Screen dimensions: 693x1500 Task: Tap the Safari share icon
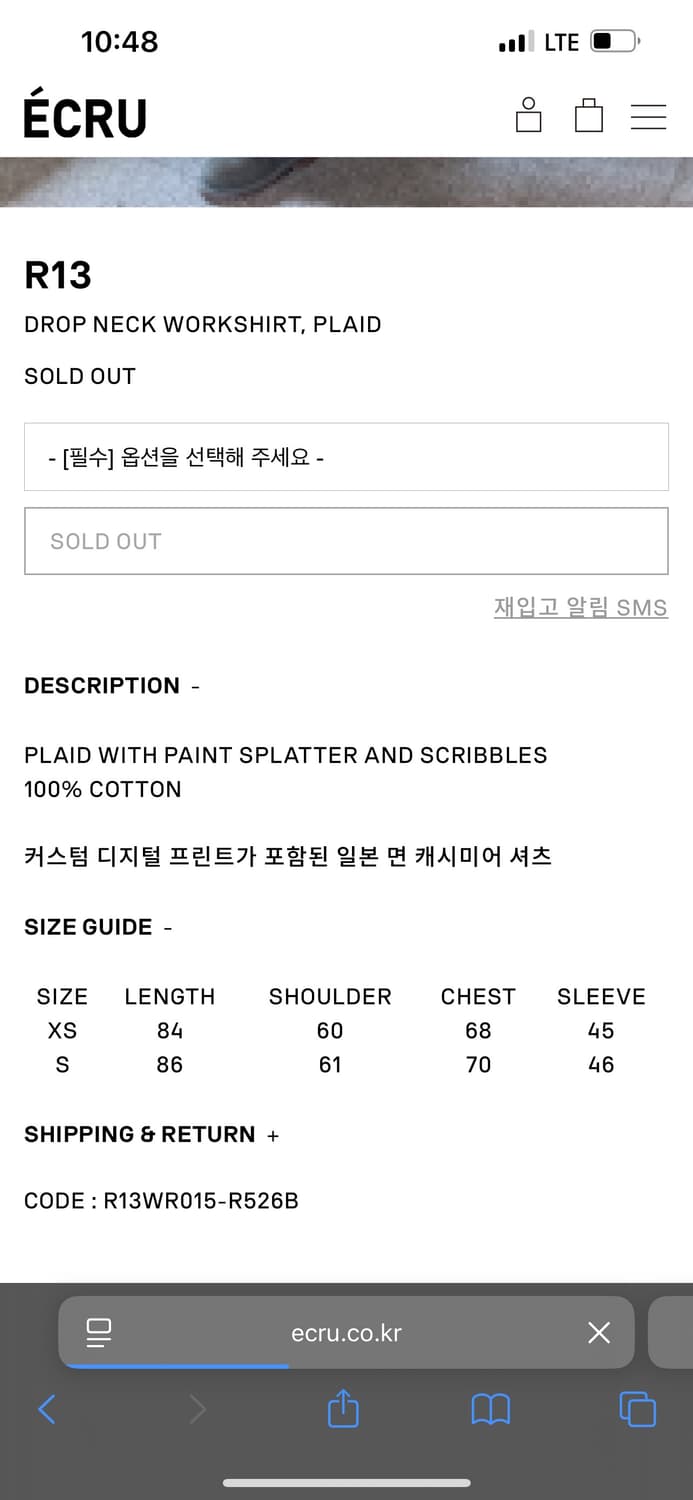coord(343,1408)
